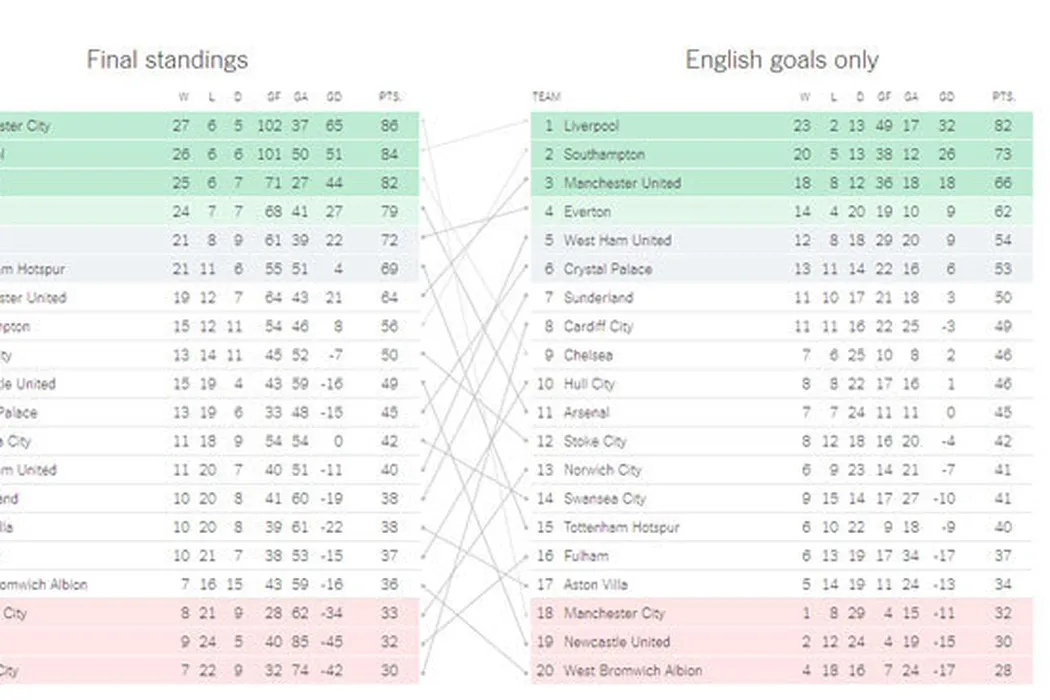The width and height of the screenshot is (1050, 700).
Task: Click the Fulham team name
Action: (585, 556)
